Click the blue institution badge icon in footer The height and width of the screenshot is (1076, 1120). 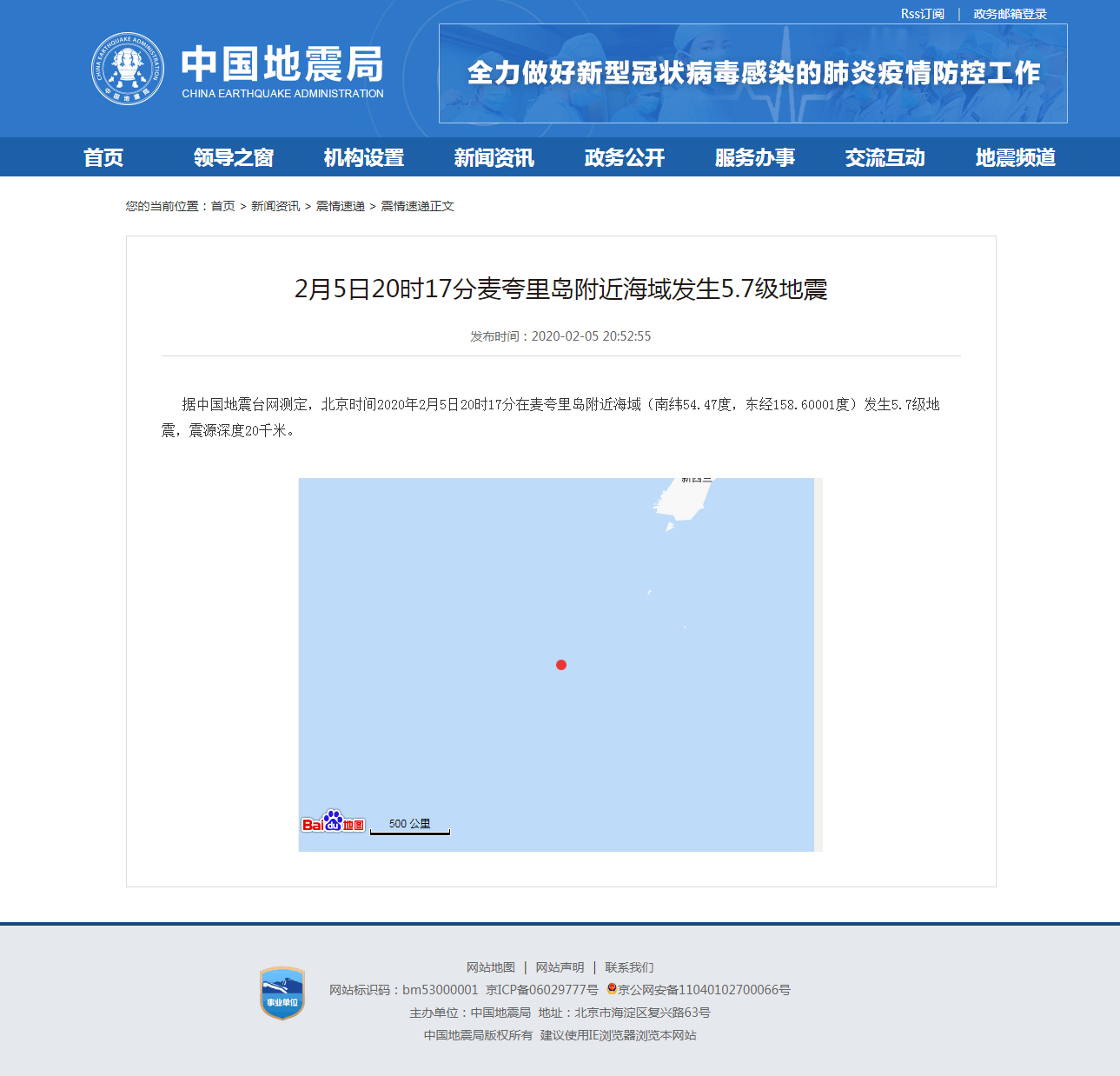click(x=282, y=993)
